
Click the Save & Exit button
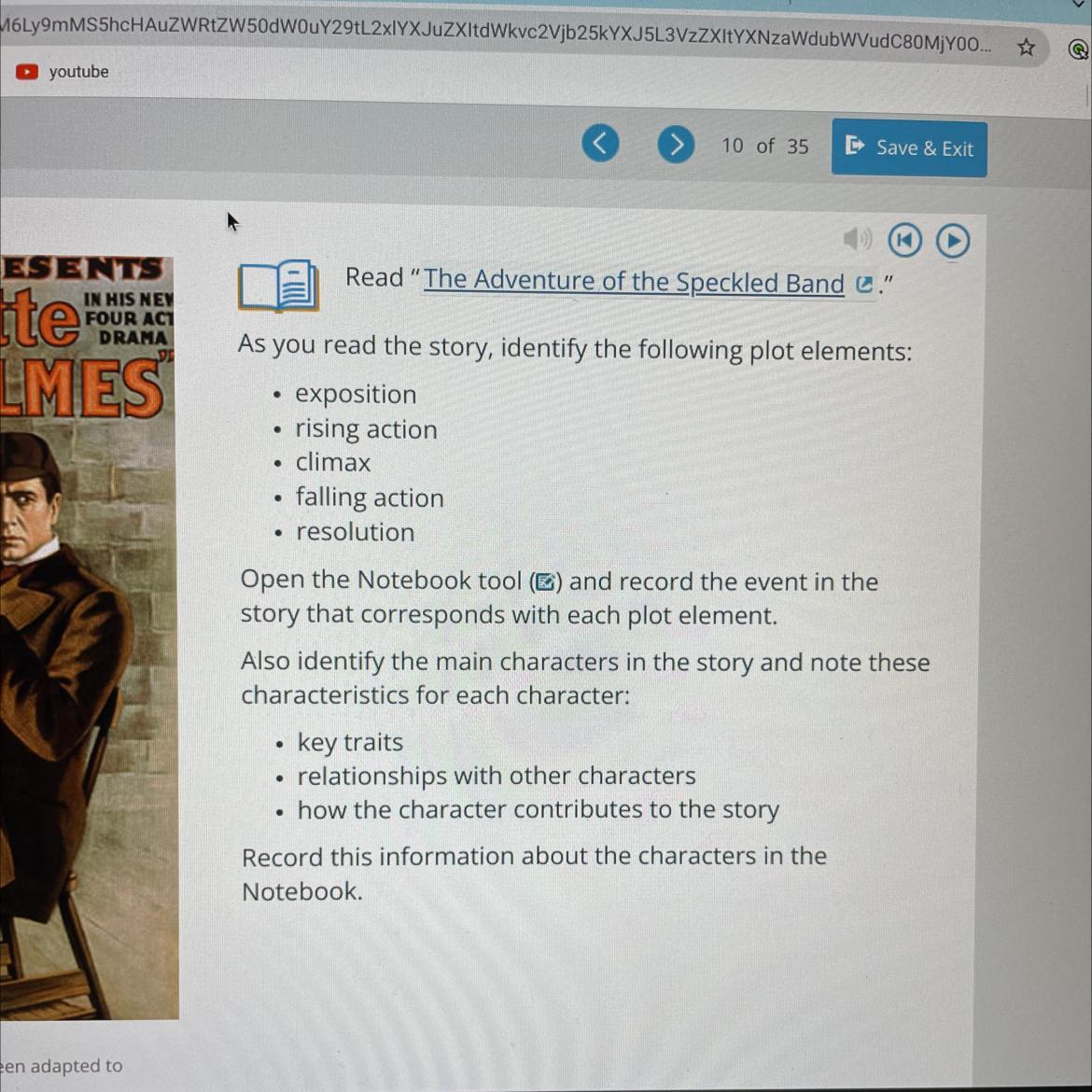[909, 148]
